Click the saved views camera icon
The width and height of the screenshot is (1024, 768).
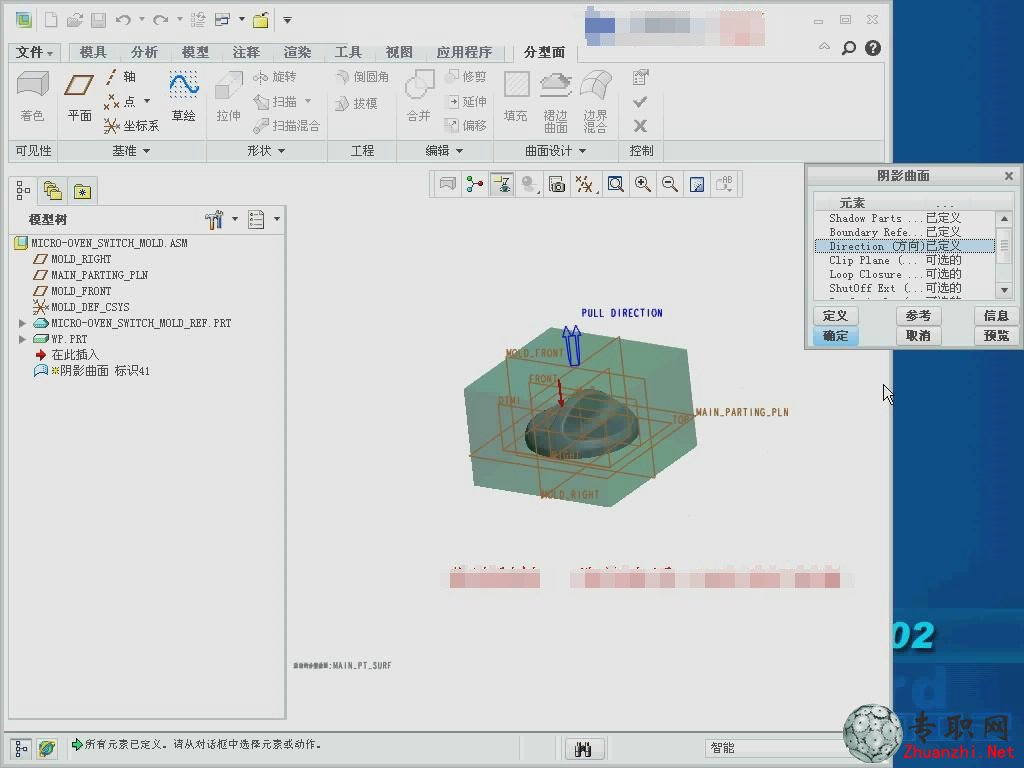(x=556, y=184)
